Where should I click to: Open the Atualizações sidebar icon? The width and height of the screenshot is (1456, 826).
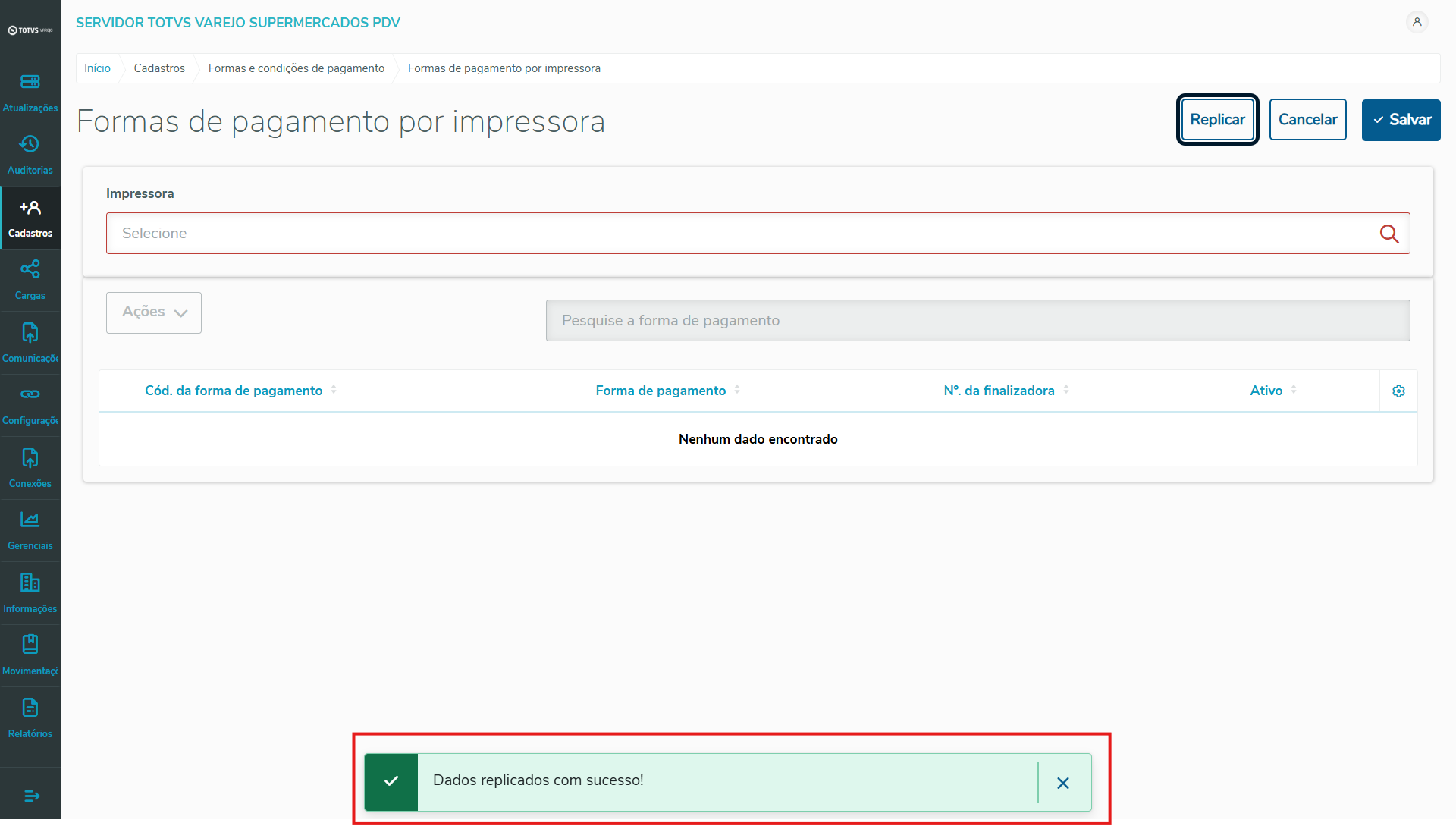coord(30,82)
